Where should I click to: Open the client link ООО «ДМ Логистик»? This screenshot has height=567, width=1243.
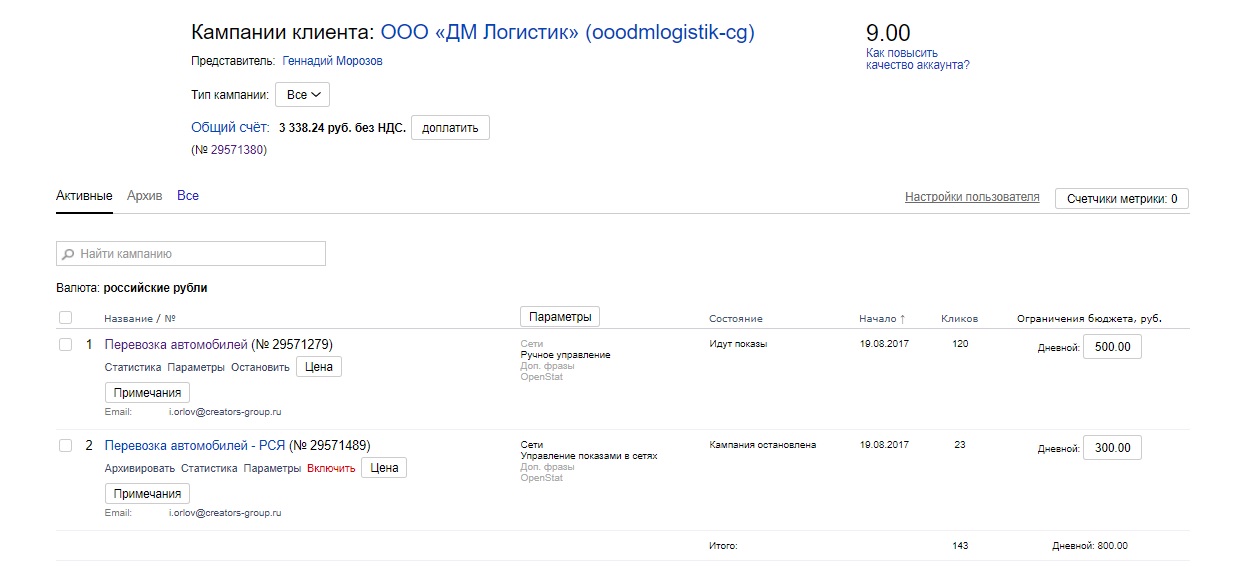pyautogui.click(x=568, y=32)
